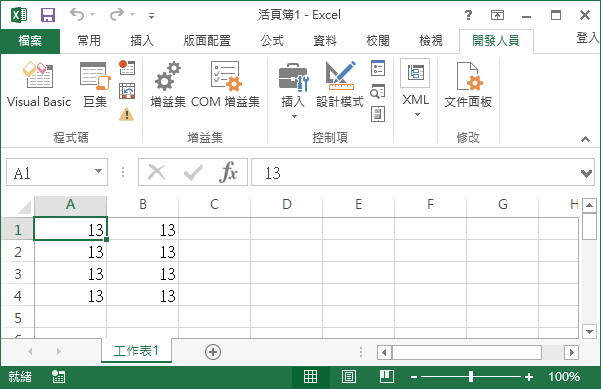Select the 開發人員 tab
The width and height of the screenshot is (601, 389).
coord(496,41)
